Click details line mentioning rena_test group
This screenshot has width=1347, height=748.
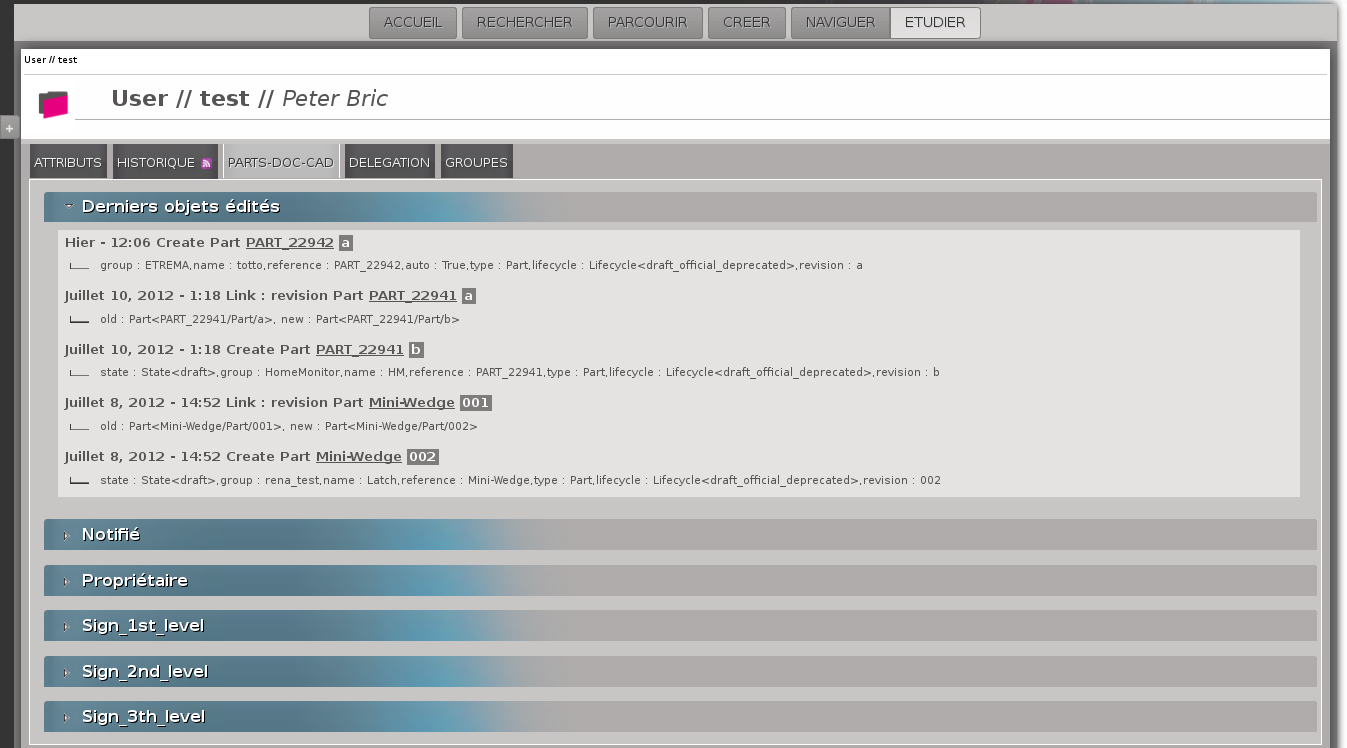click(521, 480)
